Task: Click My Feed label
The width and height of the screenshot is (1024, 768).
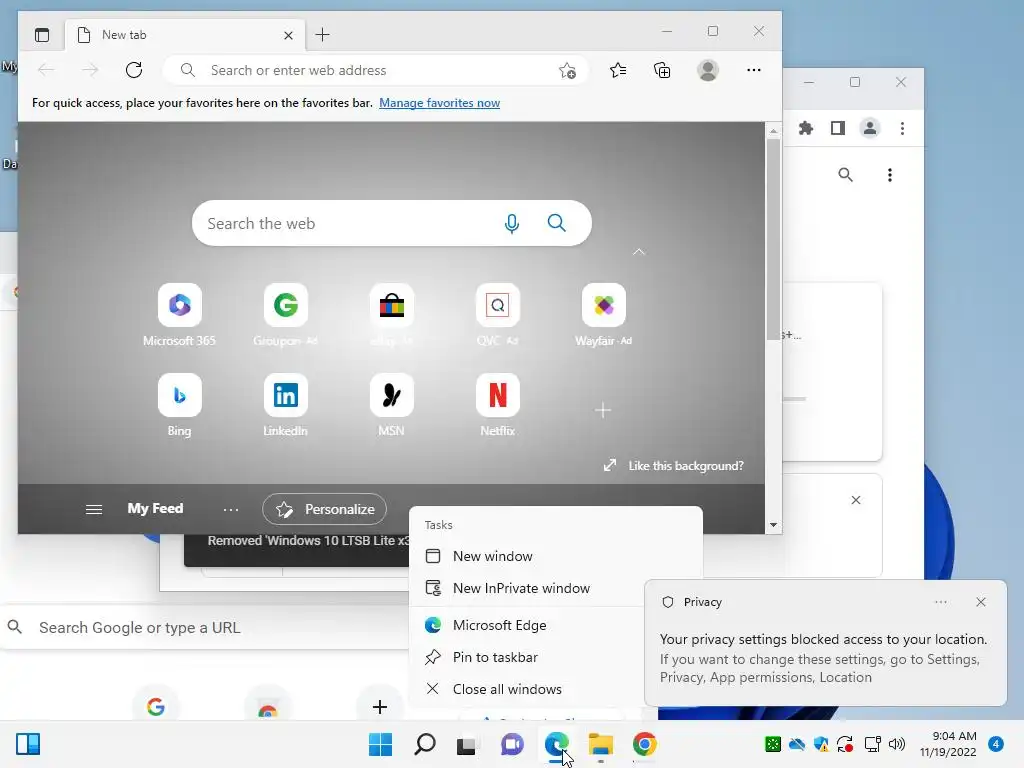Action: [155, 509]
